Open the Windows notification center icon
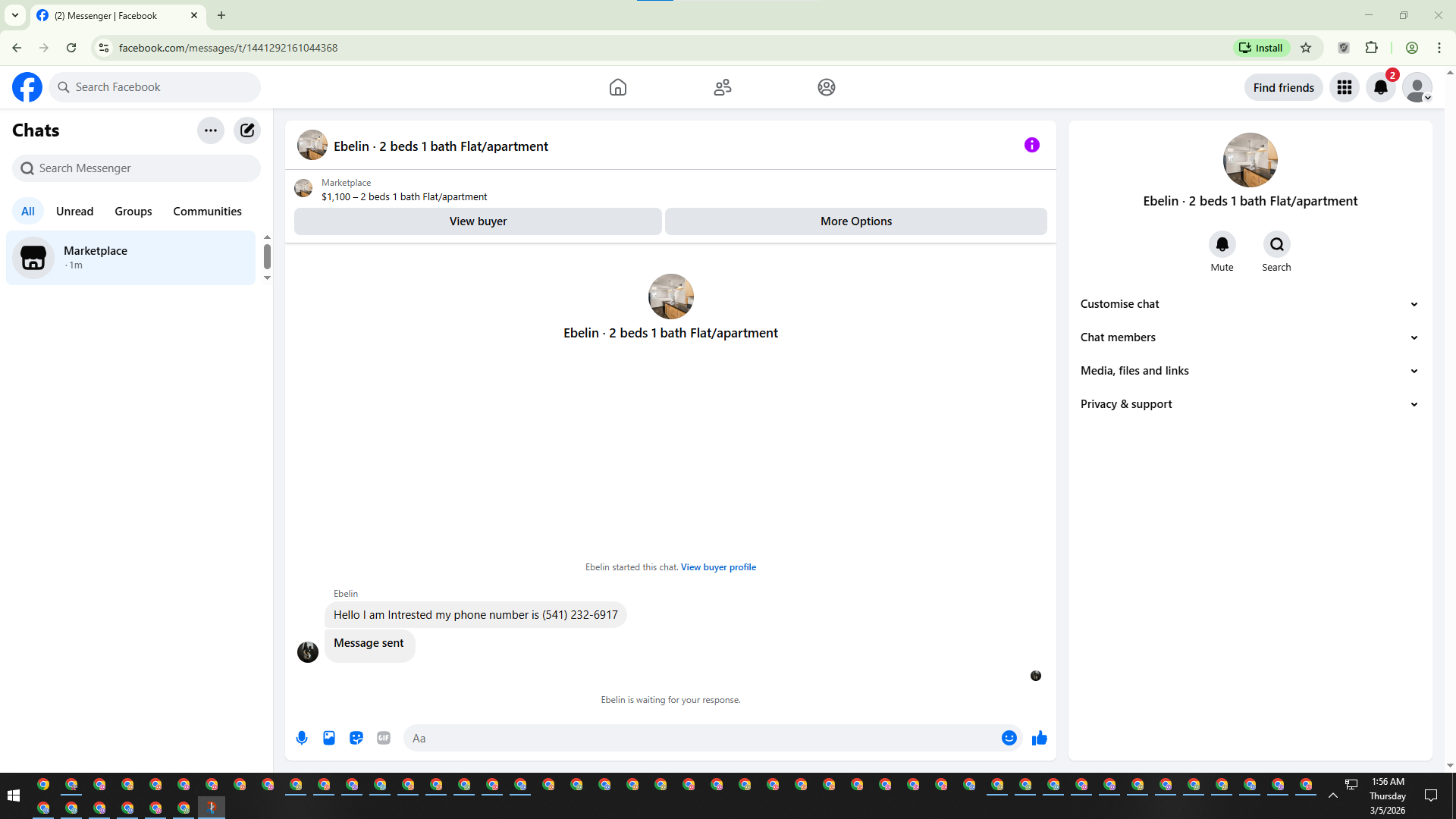The height and width of the screenshot is (819, 1456). click(1431, 795)
